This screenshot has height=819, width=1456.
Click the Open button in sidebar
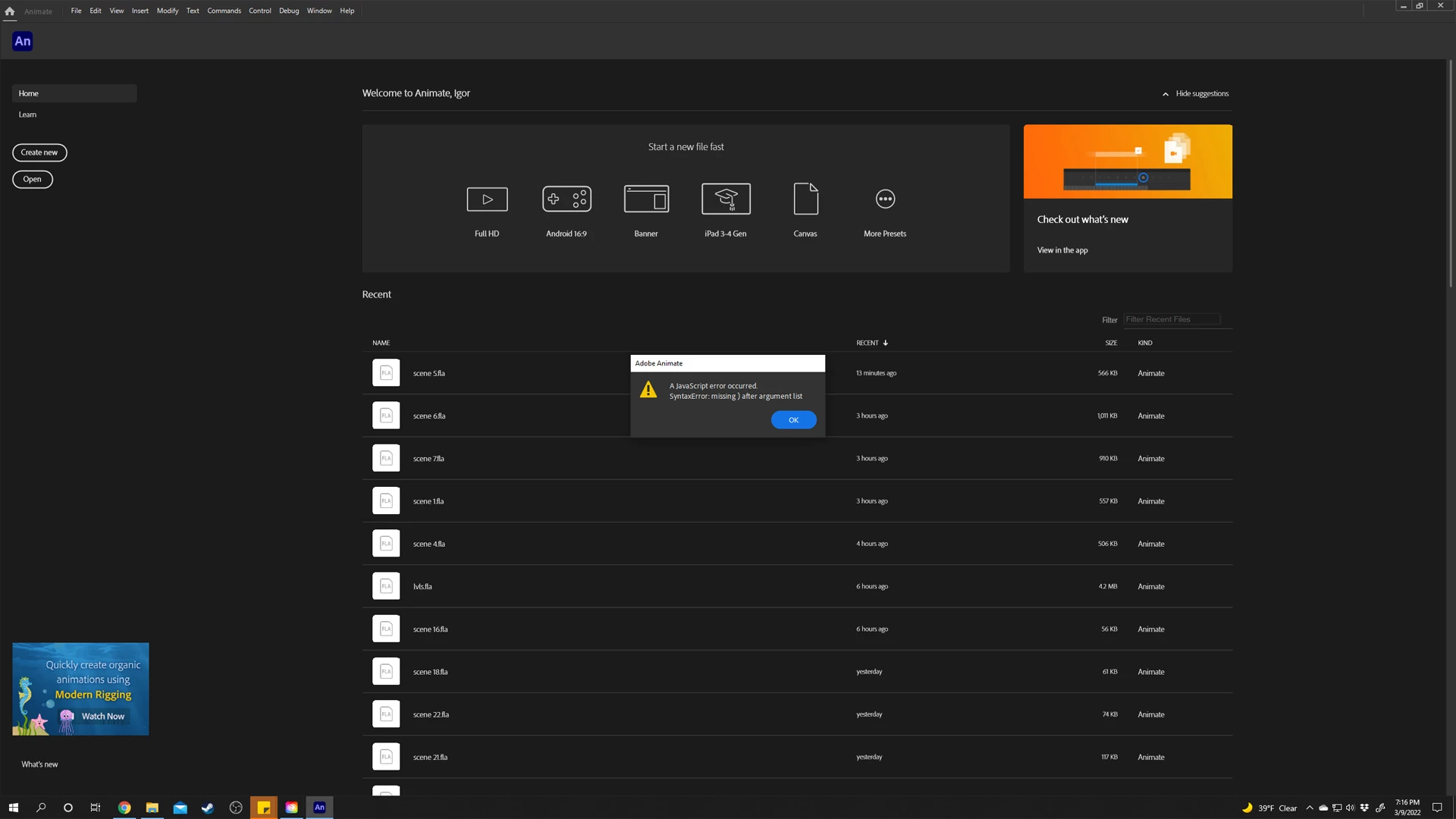[x=33, y=179]
